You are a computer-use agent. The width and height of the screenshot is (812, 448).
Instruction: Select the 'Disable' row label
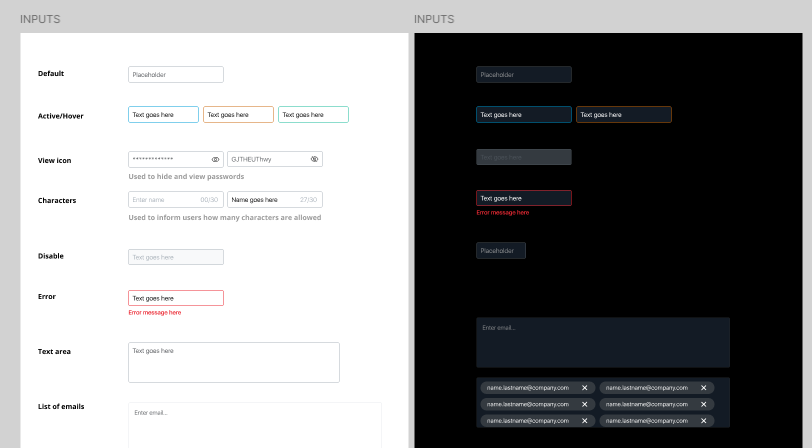51,256
